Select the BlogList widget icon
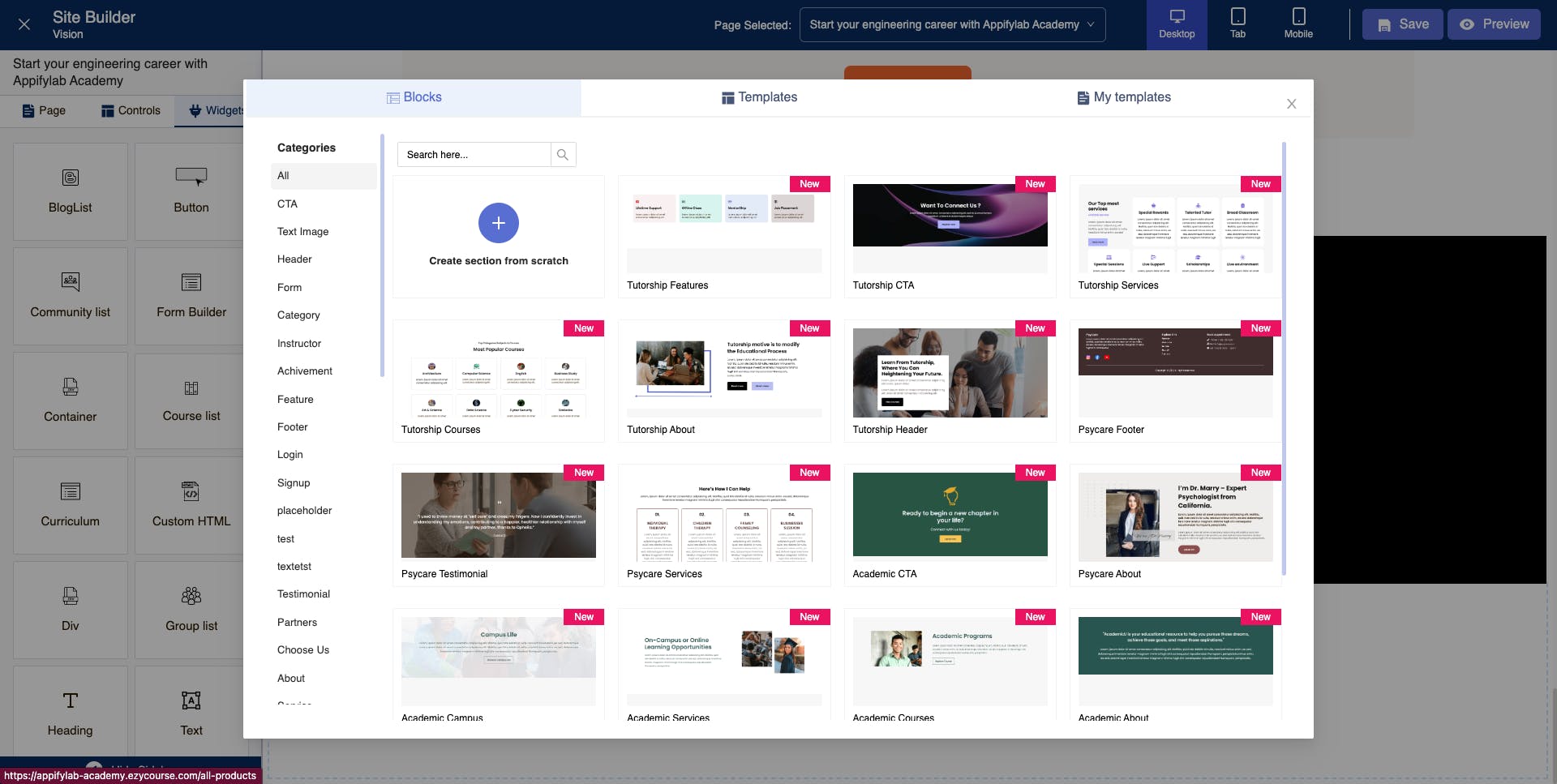The height and width of the screenshot is (784, 1557). pos(71,178)
